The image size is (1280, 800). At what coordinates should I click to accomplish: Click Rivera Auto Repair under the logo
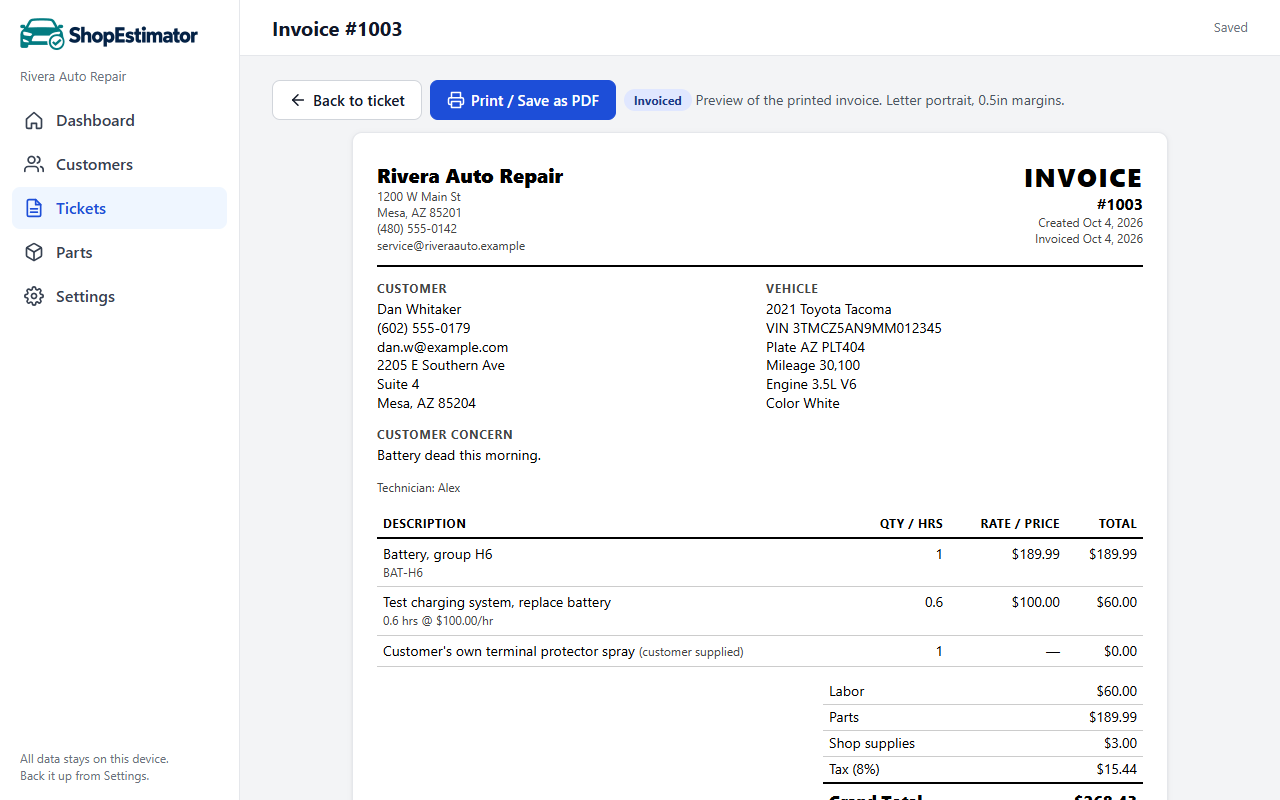(x=73, y=77)
